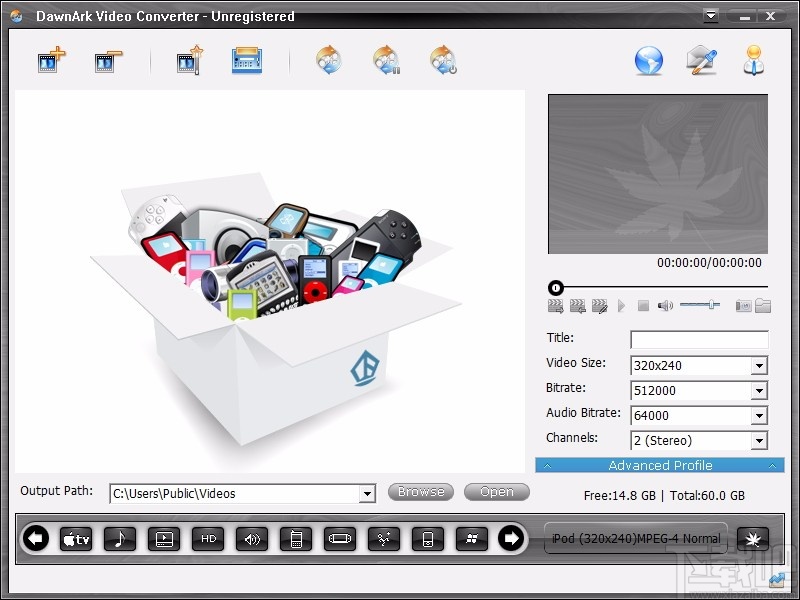Click the Browse button for output path
Screen dimensions: 800x600
click(x=420, y=492)
